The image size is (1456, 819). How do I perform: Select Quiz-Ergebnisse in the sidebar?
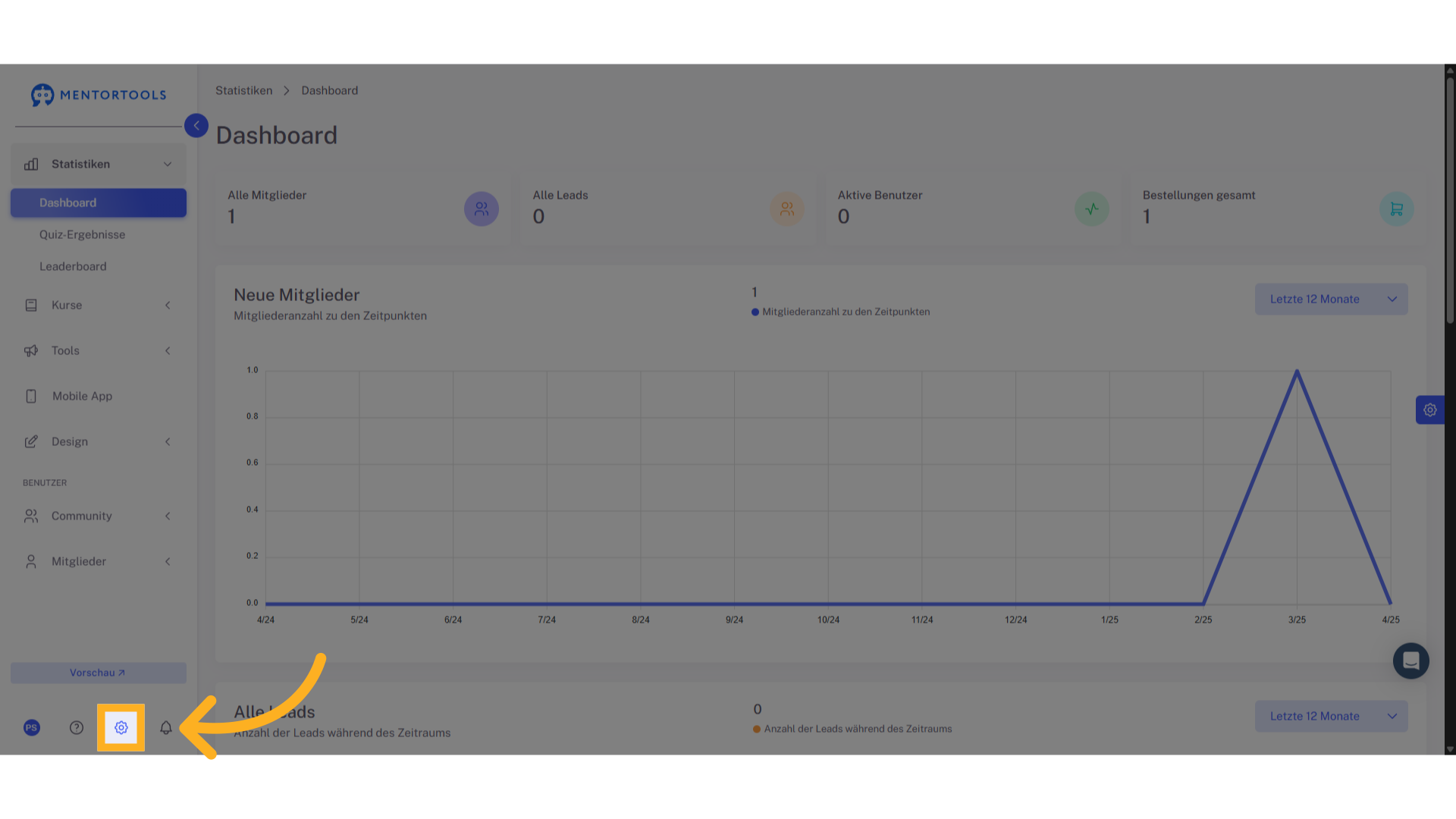[x=83, y=235]
